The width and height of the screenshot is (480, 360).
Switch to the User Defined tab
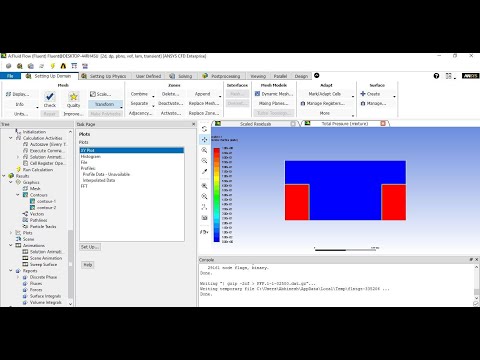[148, 76]
